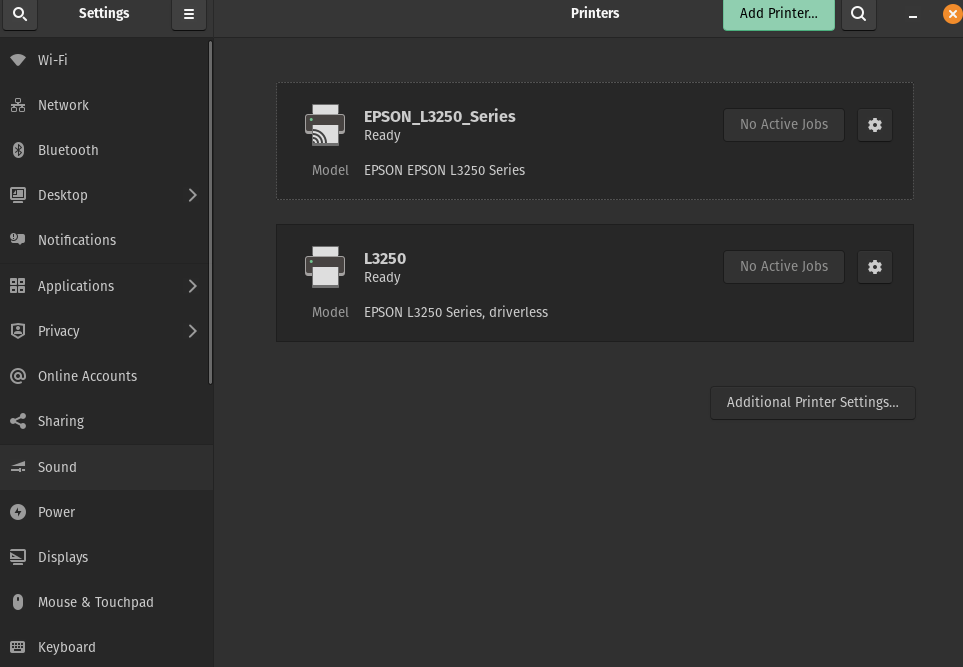Viewport: 963px width, 667px height.
Task: Click the Sharing icon in sidebar
Action: [18, 421]
